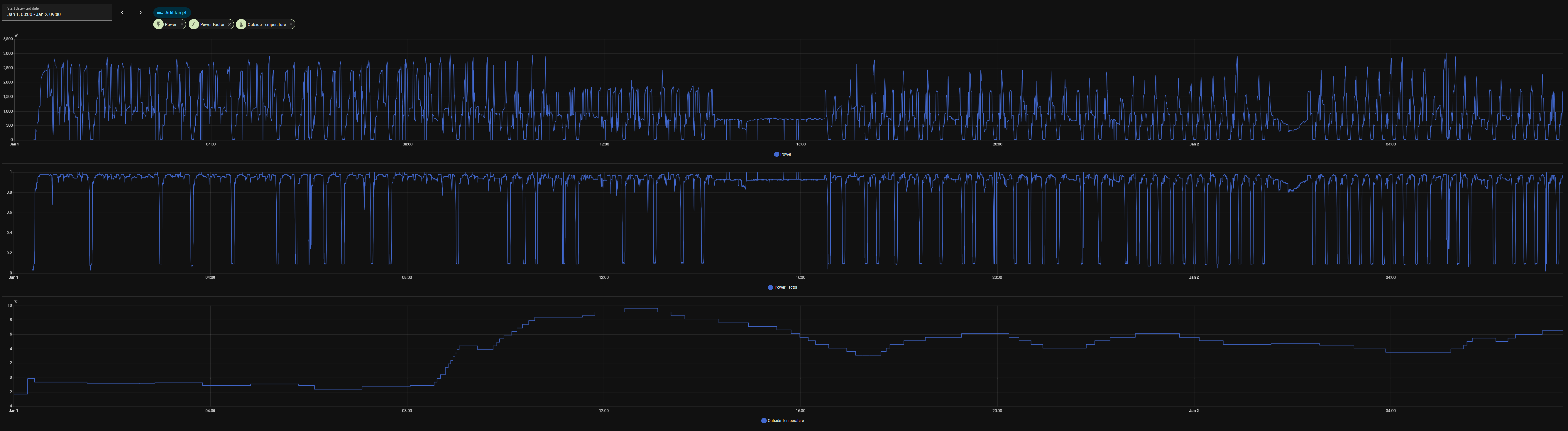Viewport: 1568px width, 431px height.
Task: Toggle Outside Temperature series via chart legend
Action: (x=785, y=421)
